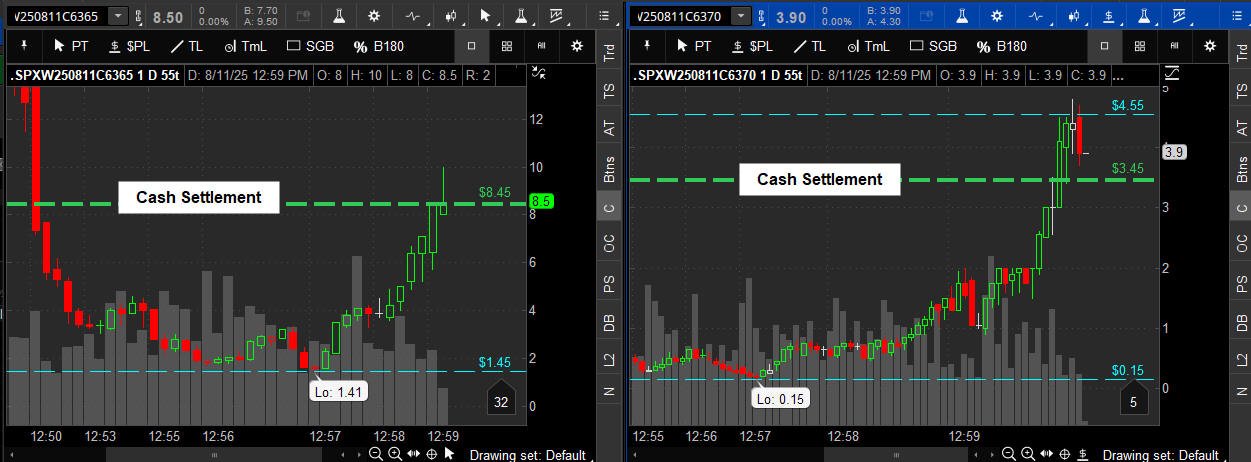Open symbol dropdown for the C6365 chart

(x=118, y=17)
